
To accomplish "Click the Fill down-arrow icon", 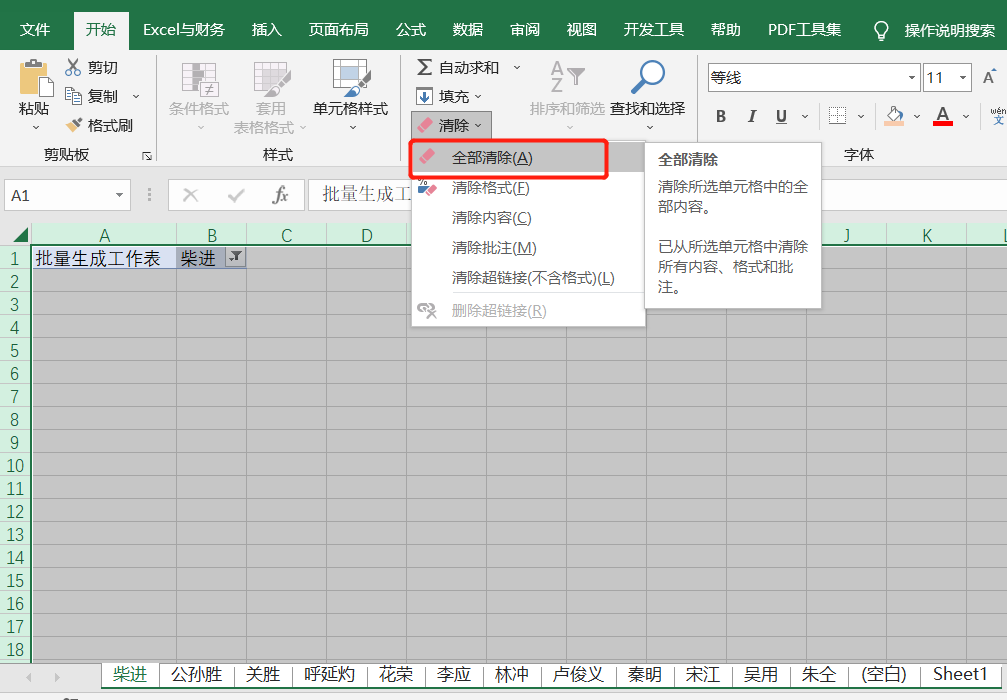I will click(x=424, y=96).
